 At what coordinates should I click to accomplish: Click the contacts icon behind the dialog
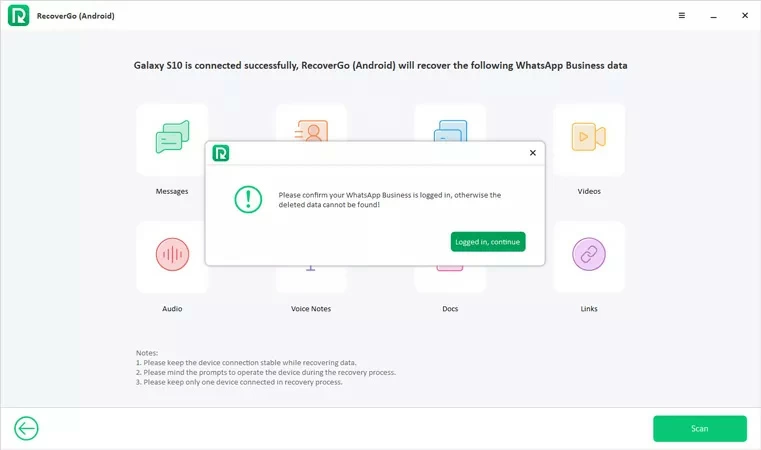coord(311,131)
